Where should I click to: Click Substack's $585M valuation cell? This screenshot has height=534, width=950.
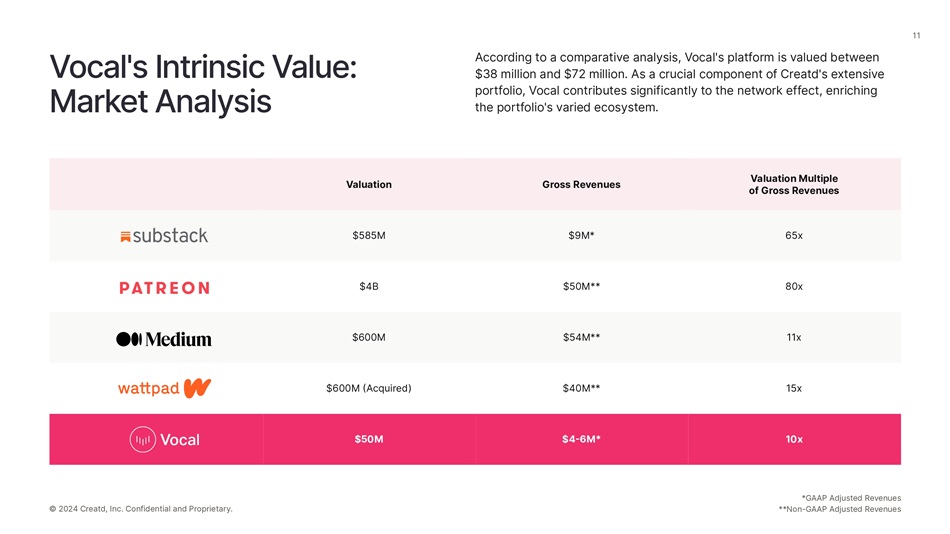coord(368,236)
